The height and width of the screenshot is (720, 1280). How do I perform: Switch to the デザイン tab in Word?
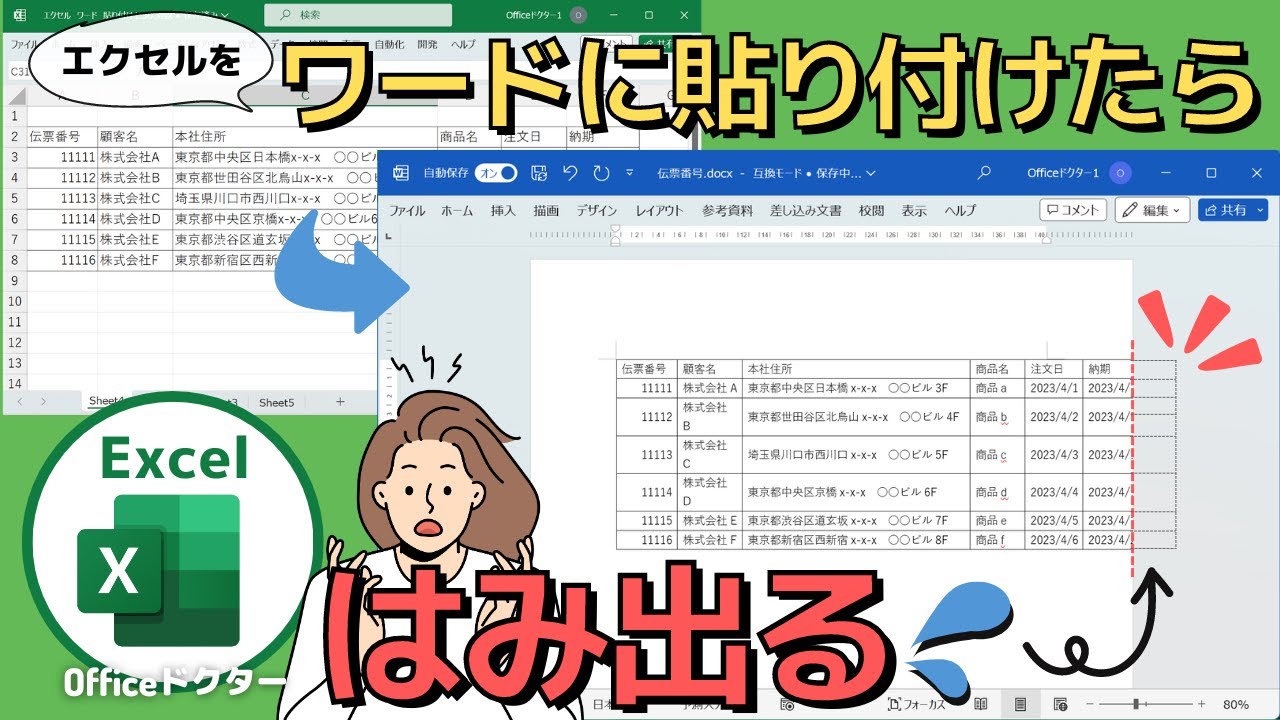tap(597, 211)
